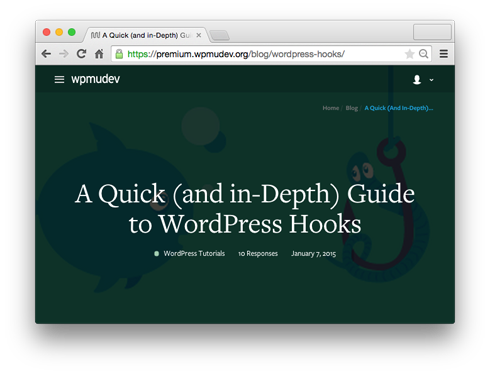490x374 pixels.
Task: Go to Home breadcrumb link
Action: 331,108
